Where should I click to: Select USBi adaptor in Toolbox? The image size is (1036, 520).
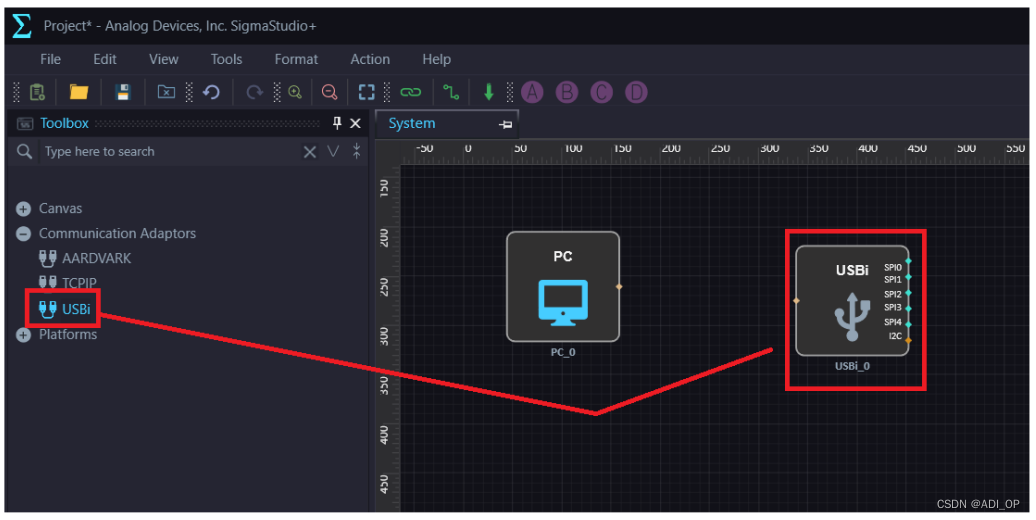pos(65,309)
